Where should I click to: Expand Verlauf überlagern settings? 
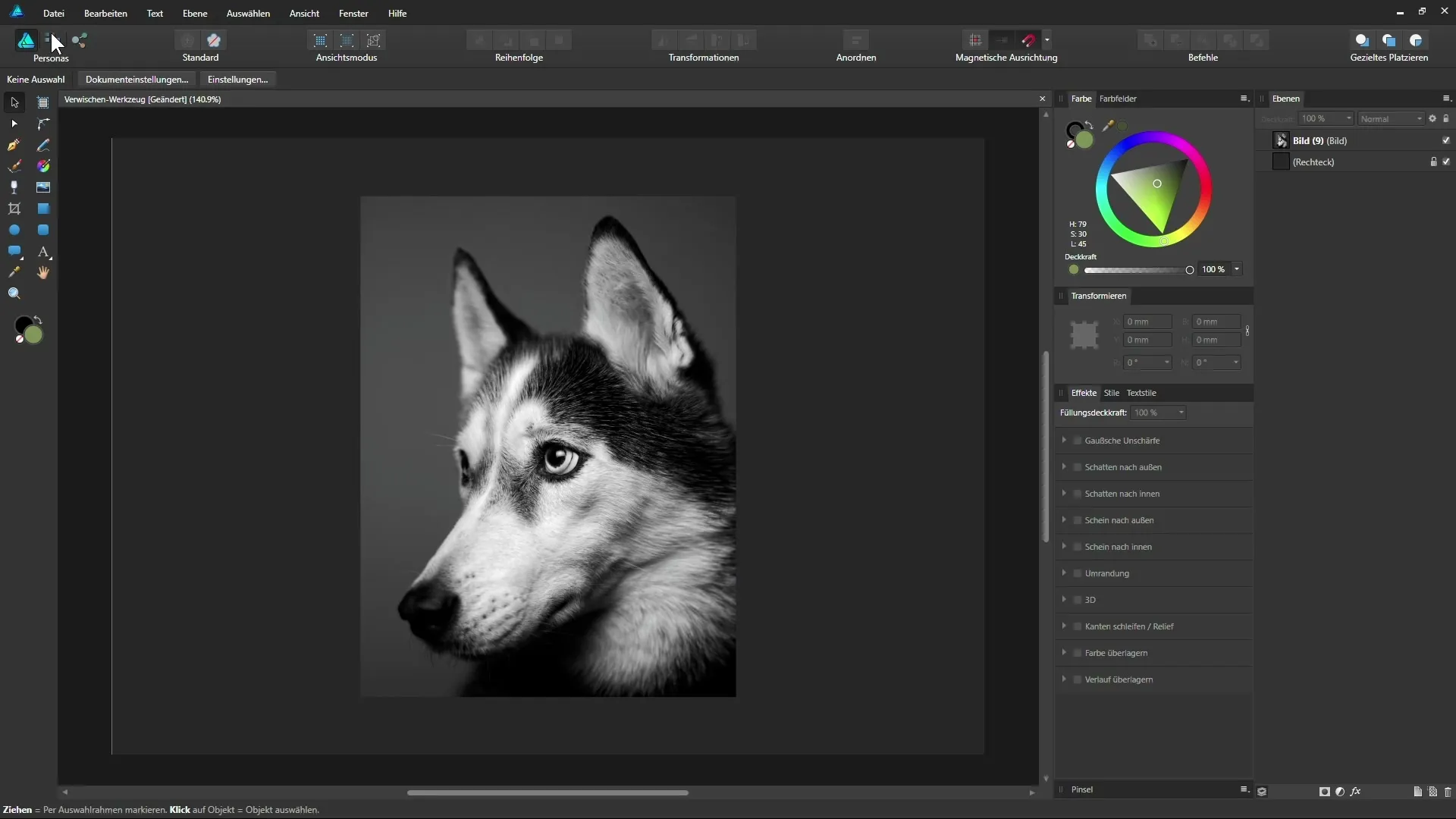(x=1064, y=679)
